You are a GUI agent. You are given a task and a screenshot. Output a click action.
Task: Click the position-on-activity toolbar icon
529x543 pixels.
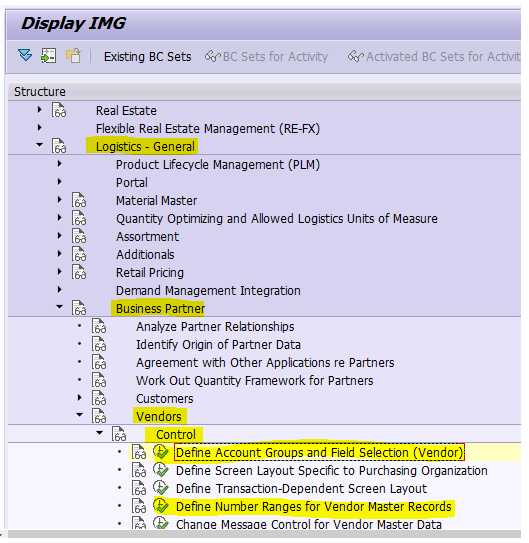pos(48,56)
